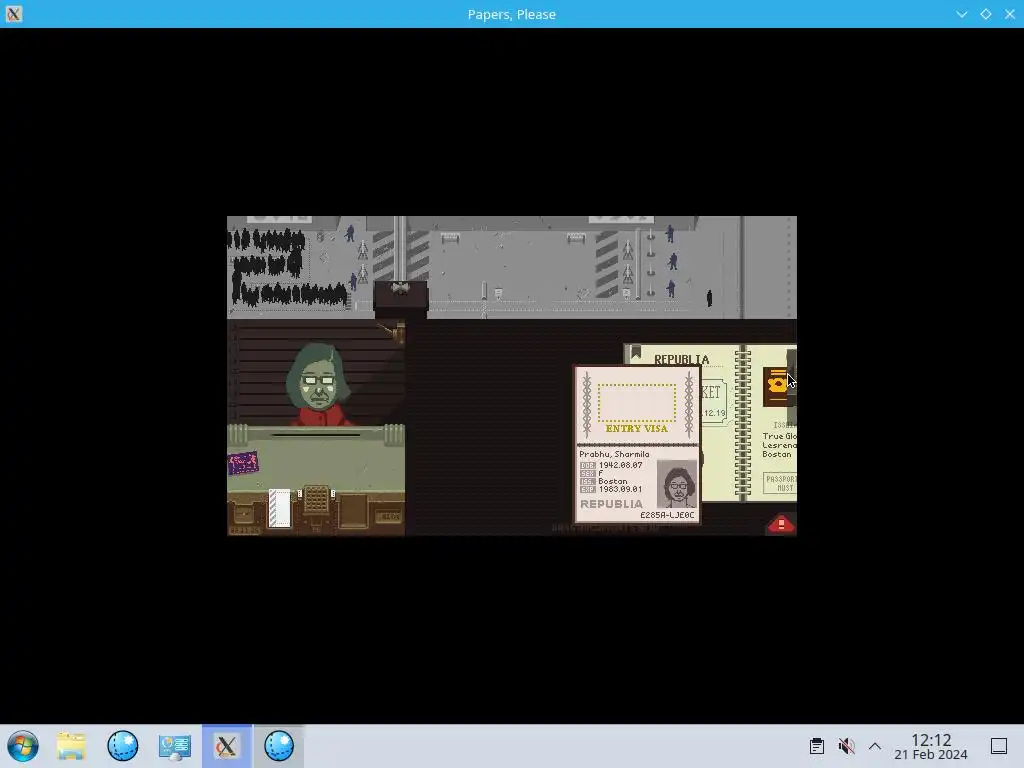Open the system settings taskbar icon
1024x768 pixels.
(174, 746)
